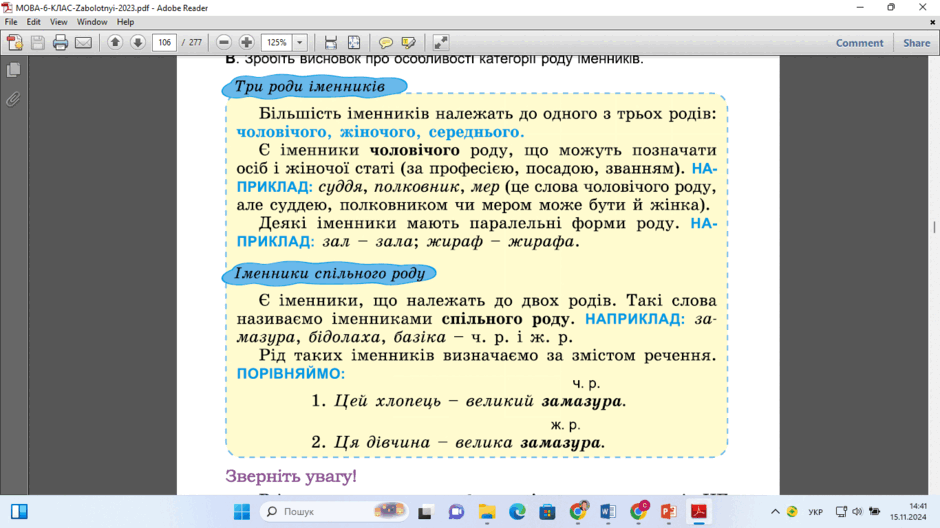This screenshot has width=940, height=528.
Task: Click the Create PDF online icon
Action: (x=15, y=43)
